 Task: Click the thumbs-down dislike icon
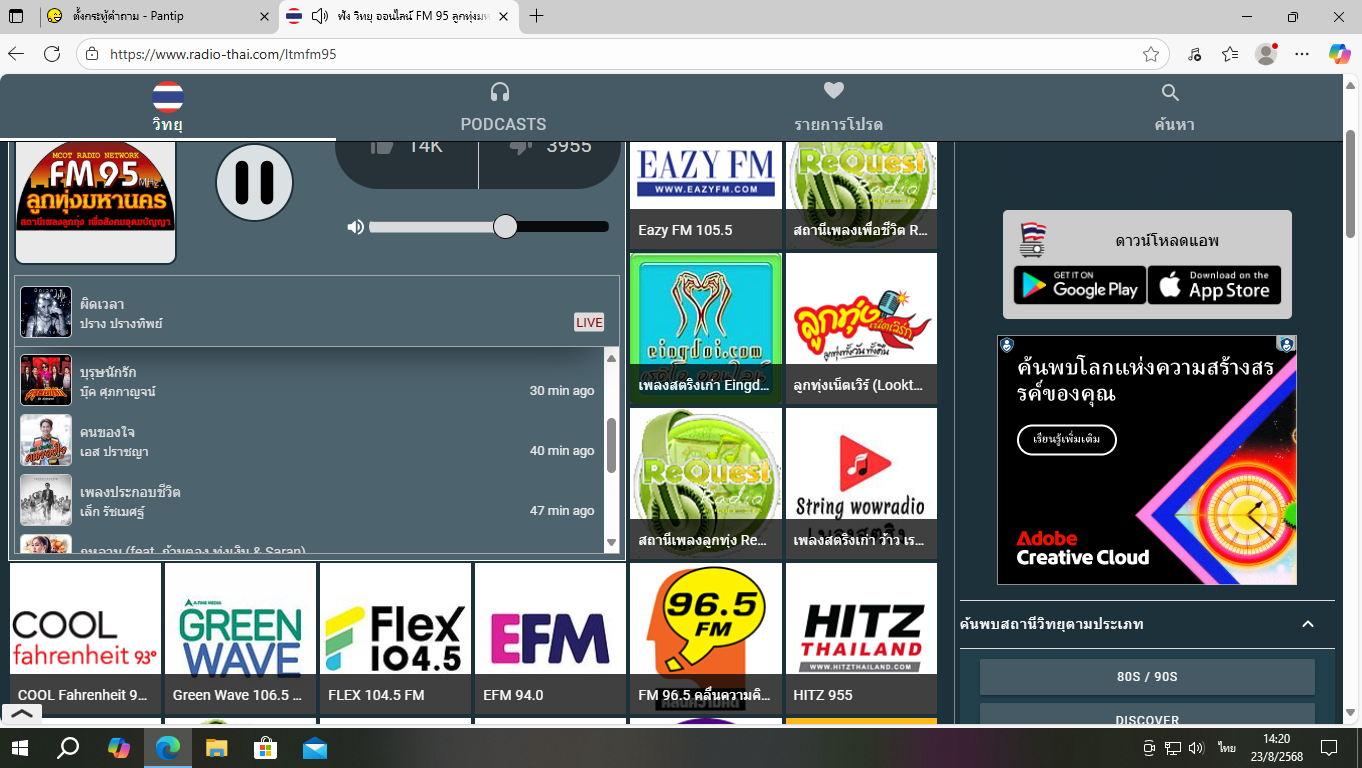(x=520, y=147)
